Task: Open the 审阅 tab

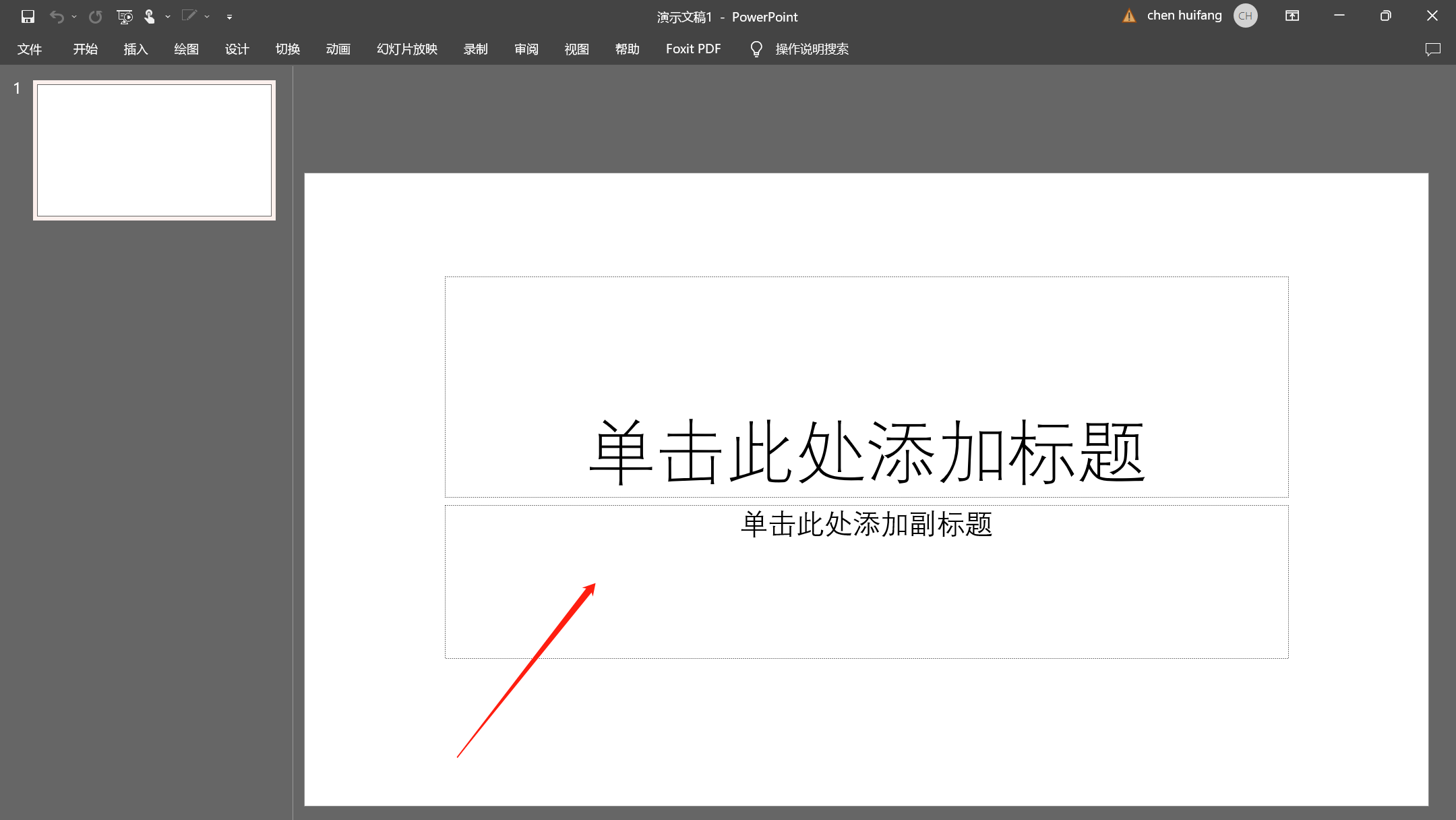Action: [526, 49]
